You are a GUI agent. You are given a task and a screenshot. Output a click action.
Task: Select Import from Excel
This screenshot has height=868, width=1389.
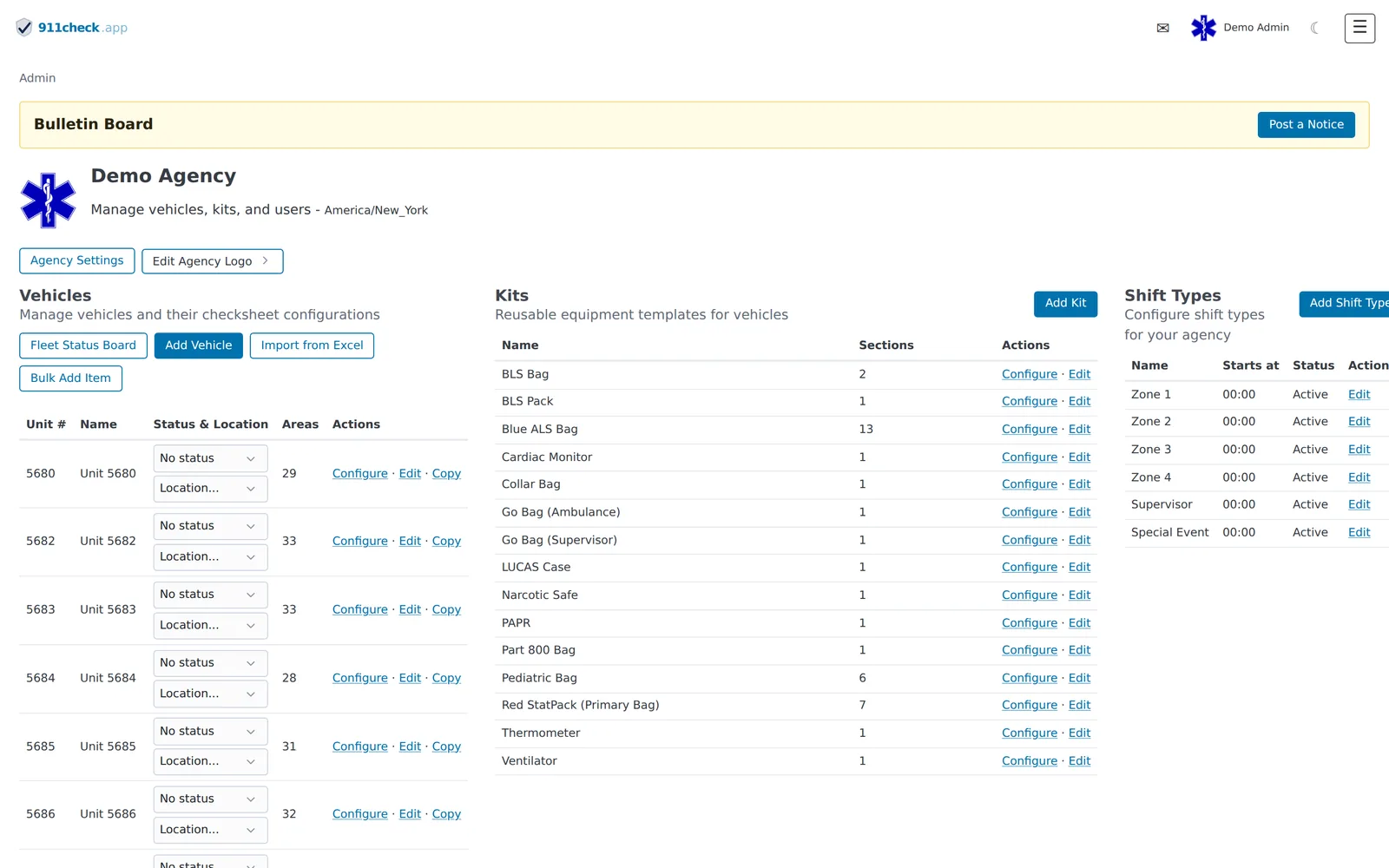click(x=313, y=345)
